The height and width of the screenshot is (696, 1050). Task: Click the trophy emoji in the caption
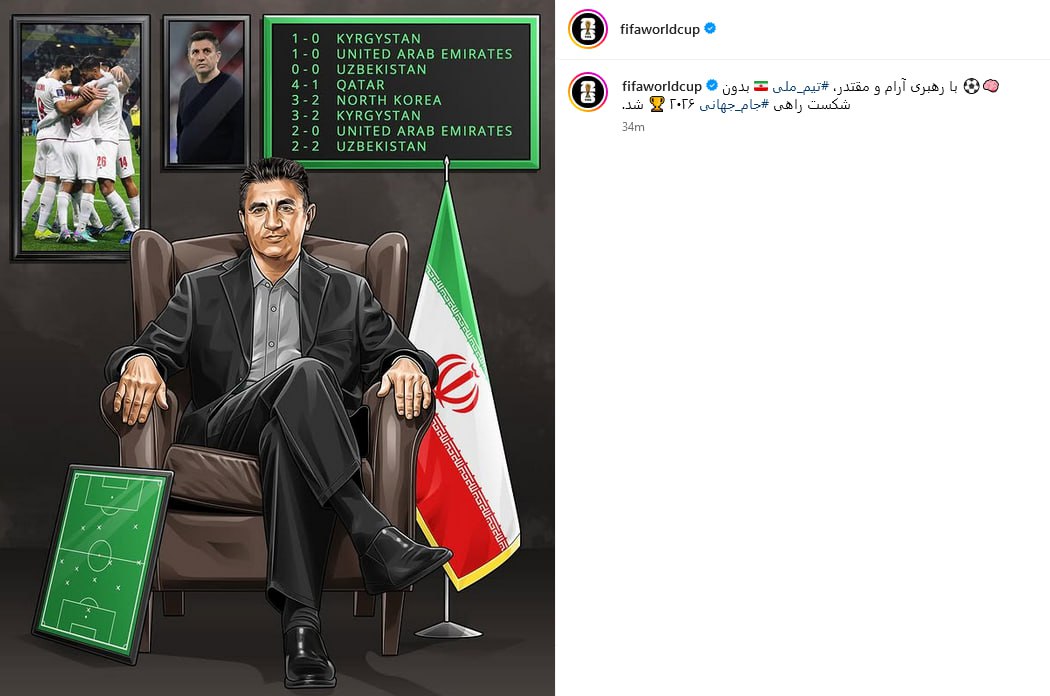tap(657, 105)
